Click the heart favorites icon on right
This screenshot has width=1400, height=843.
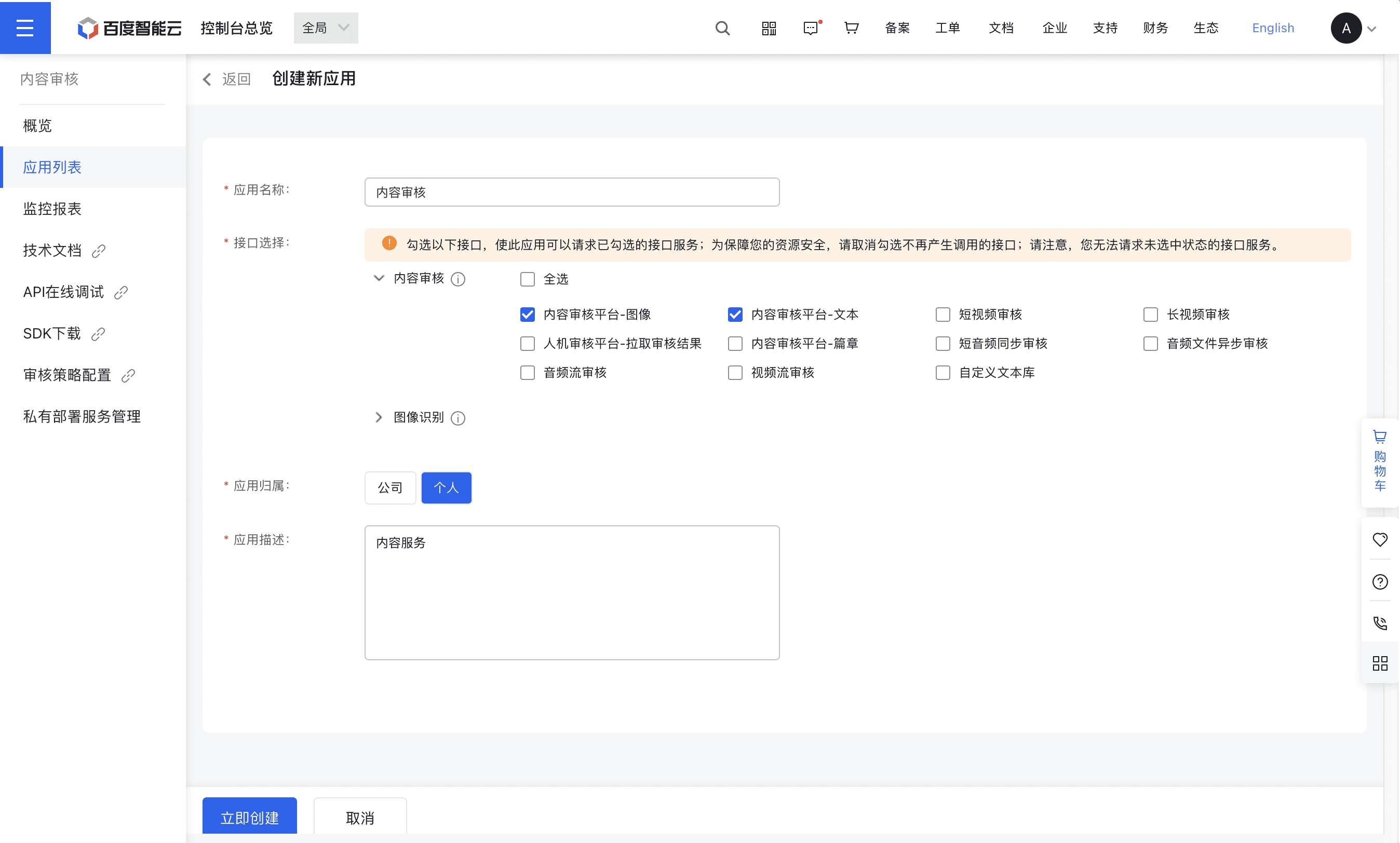1380,539
